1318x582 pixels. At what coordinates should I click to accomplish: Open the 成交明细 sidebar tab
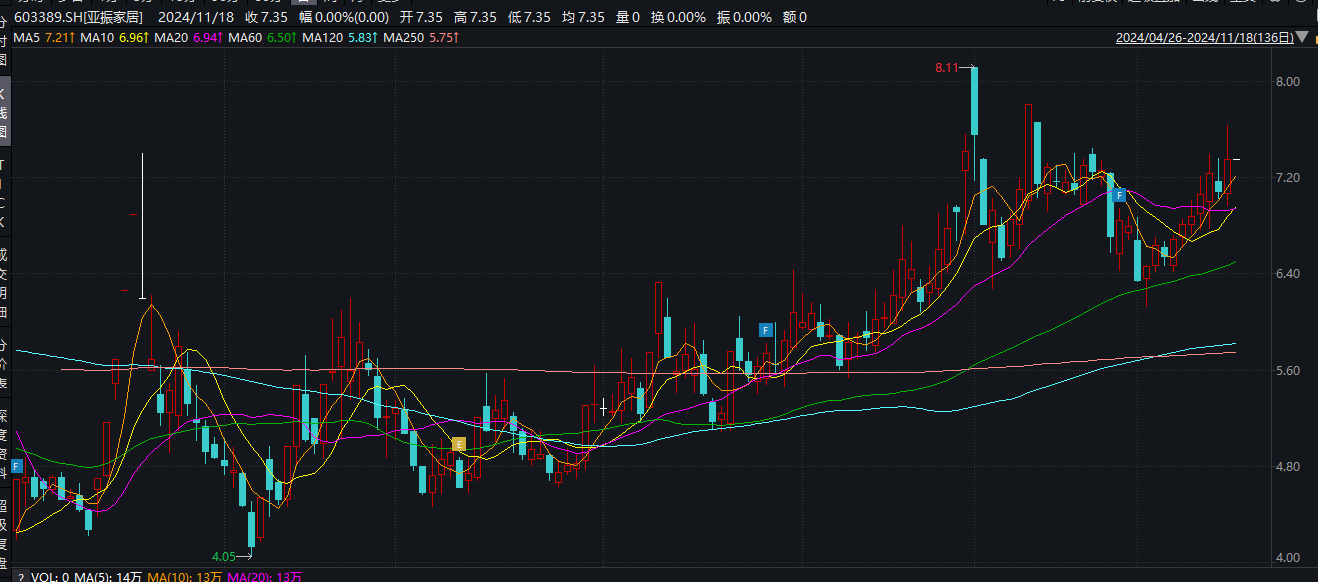(x=4, y=283)
